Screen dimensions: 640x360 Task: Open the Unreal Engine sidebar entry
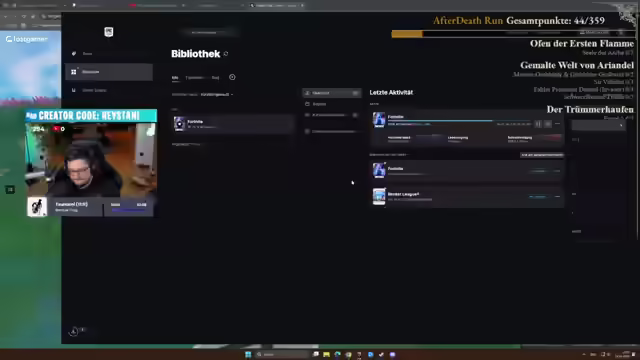tap(109, 90)
